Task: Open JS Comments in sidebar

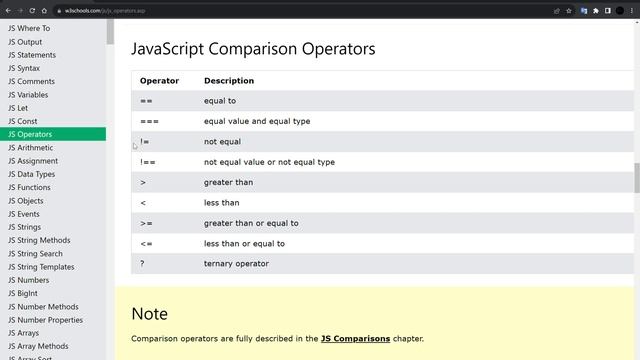Action: coord(31,81)
